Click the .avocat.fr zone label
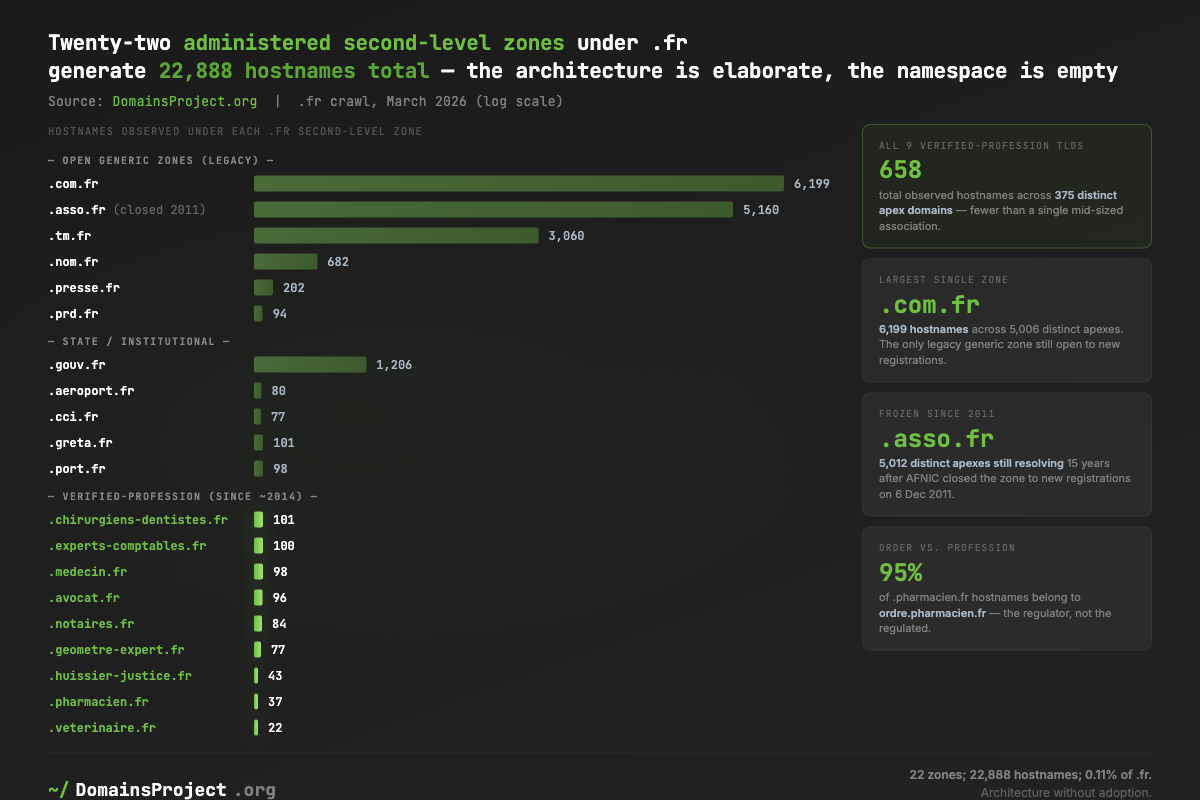The height and width of the screenshot is (800, 1200). (84, 598)
